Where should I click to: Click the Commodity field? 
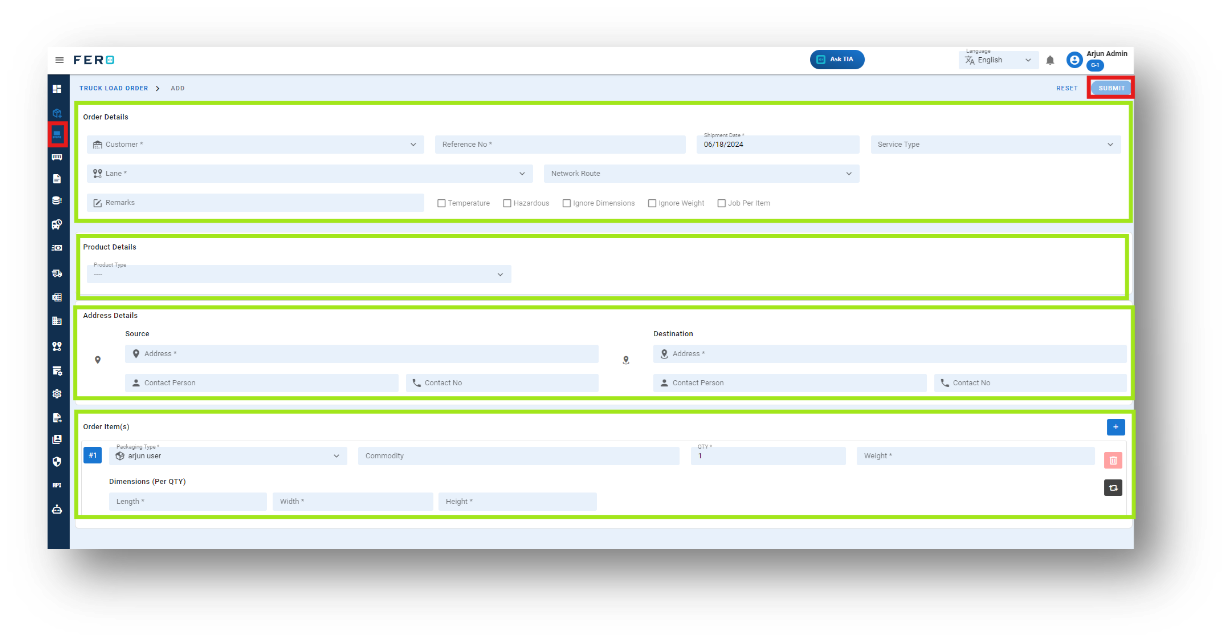tap(518, 456)
